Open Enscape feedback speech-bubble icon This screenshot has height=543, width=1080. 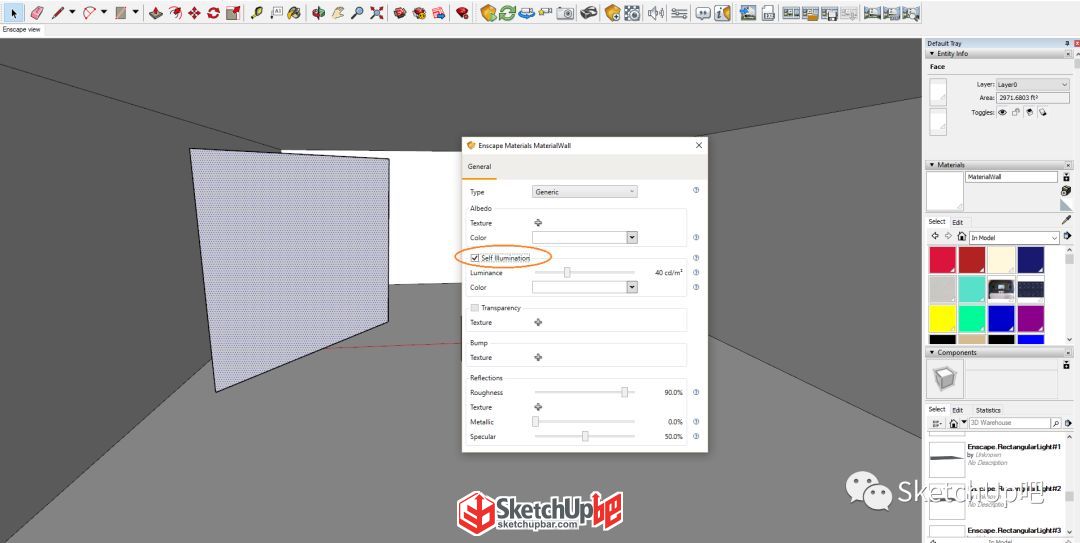point(703,13)
